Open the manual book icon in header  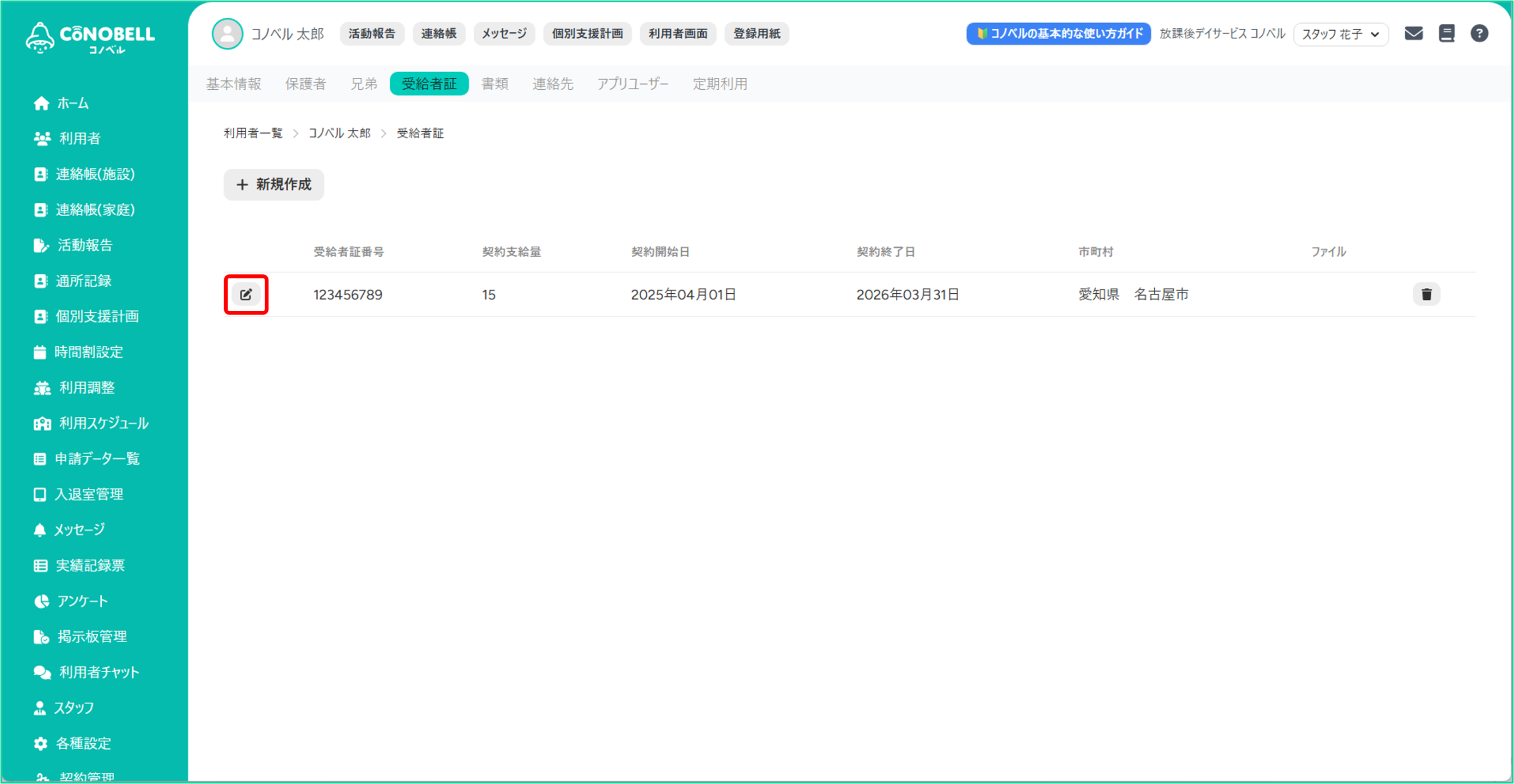point(1447,34)
